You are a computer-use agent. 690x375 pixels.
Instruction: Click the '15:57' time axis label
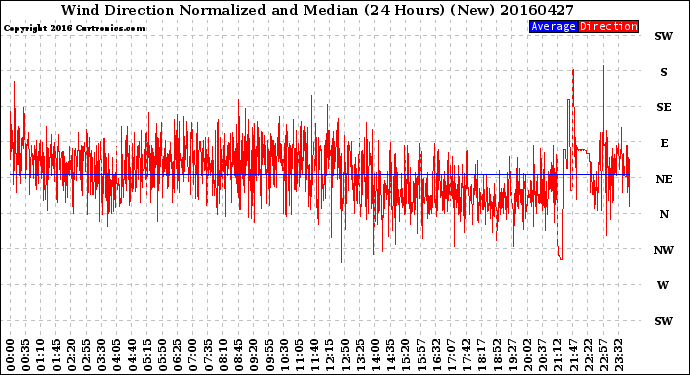[x=420, y=355]
